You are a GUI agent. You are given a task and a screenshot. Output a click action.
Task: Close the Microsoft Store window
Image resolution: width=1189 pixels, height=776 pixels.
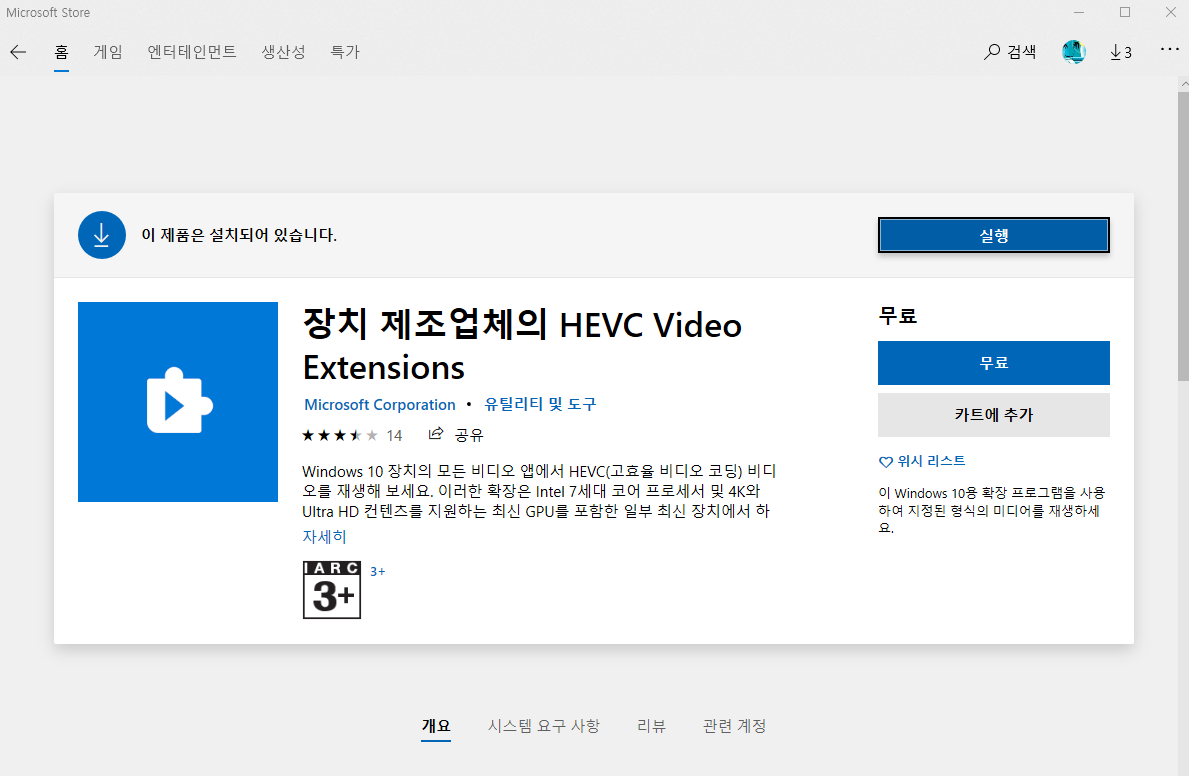click(1170, 12)
